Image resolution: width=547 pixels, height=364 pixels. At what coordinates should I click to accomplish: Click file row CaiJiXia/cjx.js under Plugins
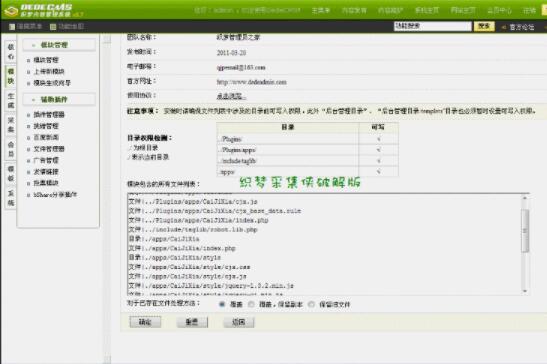coord(193,202)
